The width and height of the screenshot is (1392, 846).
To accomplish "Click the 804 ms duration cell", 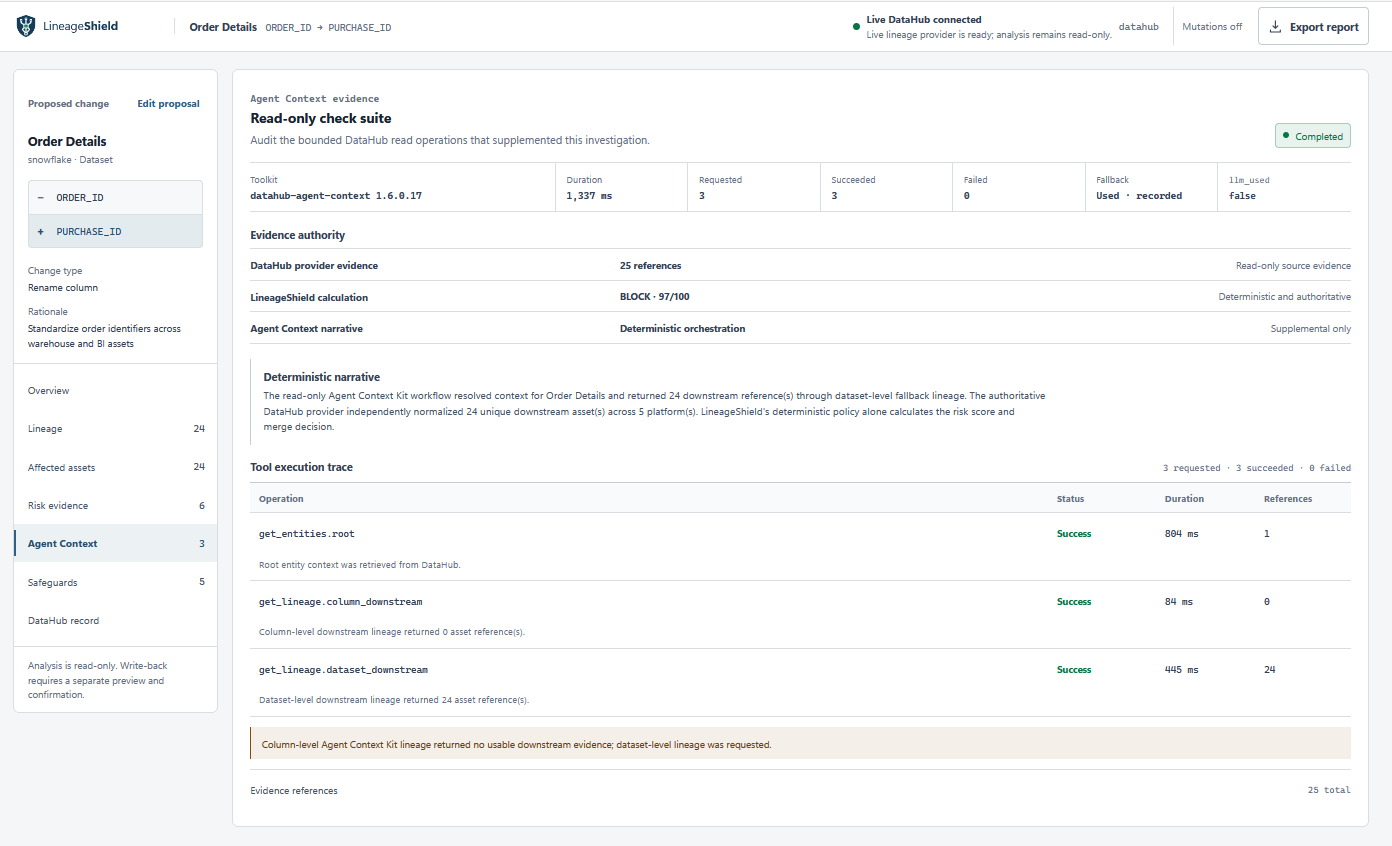I will (1181, 534).
